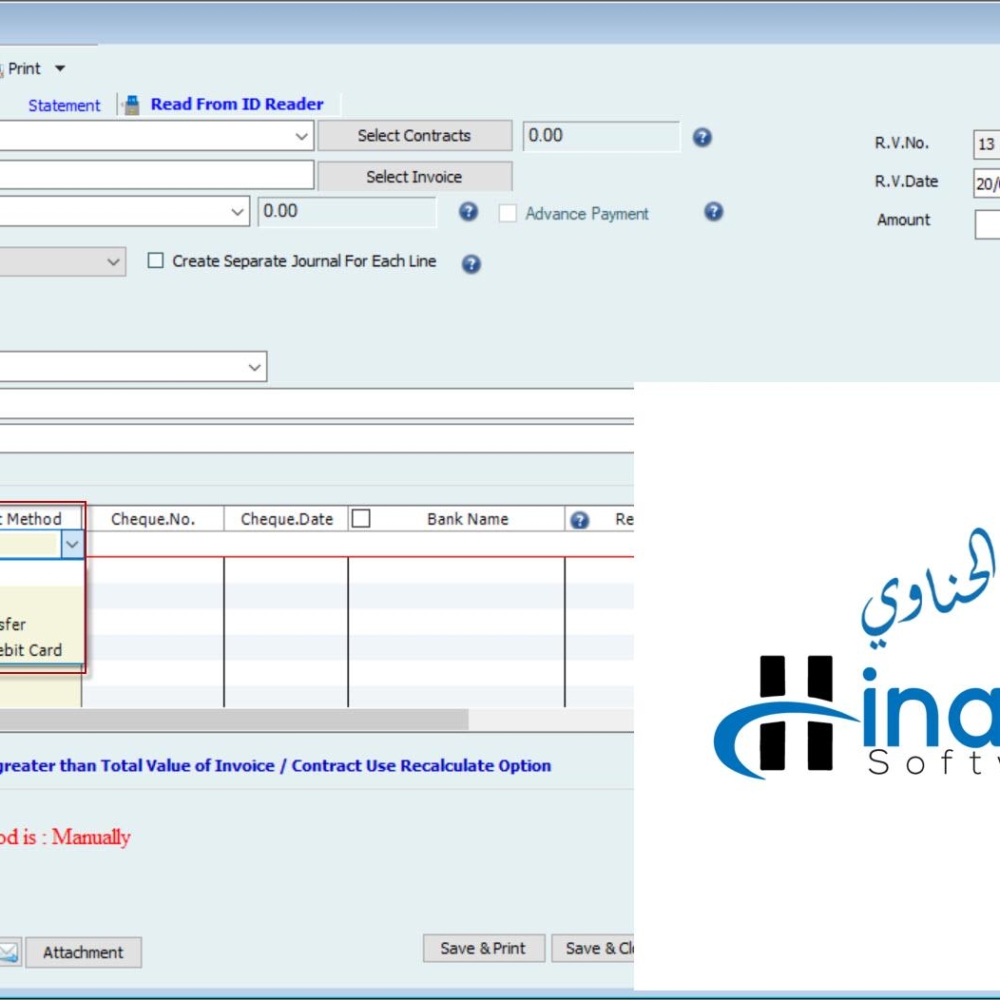This screenshot has height=1000, width=1000.
Task: Click the Method column header
Action: click(x=40, y=519)
